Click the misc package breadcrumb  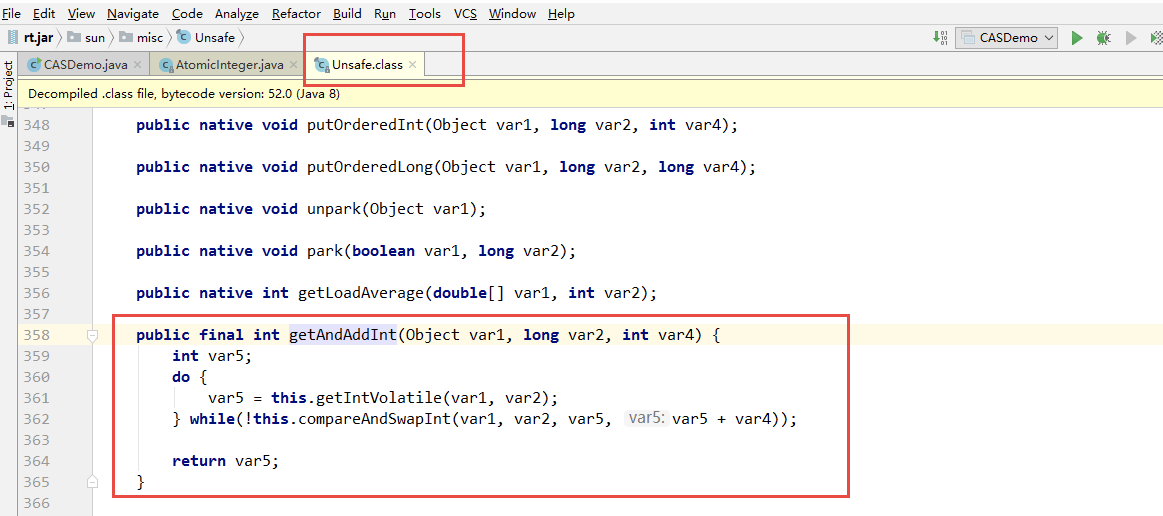click(143, 37)
